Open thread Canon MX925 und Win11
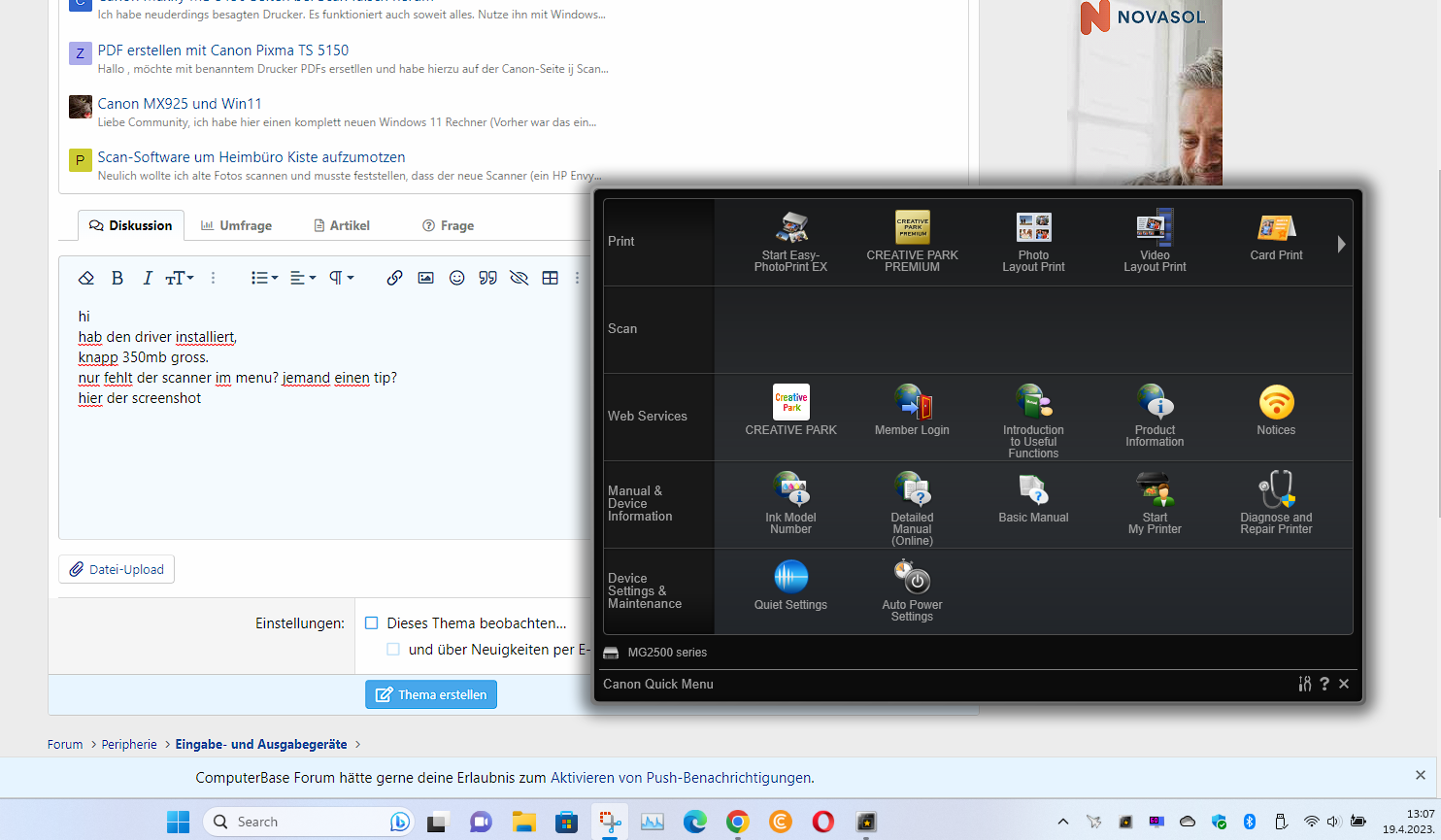 180,104
